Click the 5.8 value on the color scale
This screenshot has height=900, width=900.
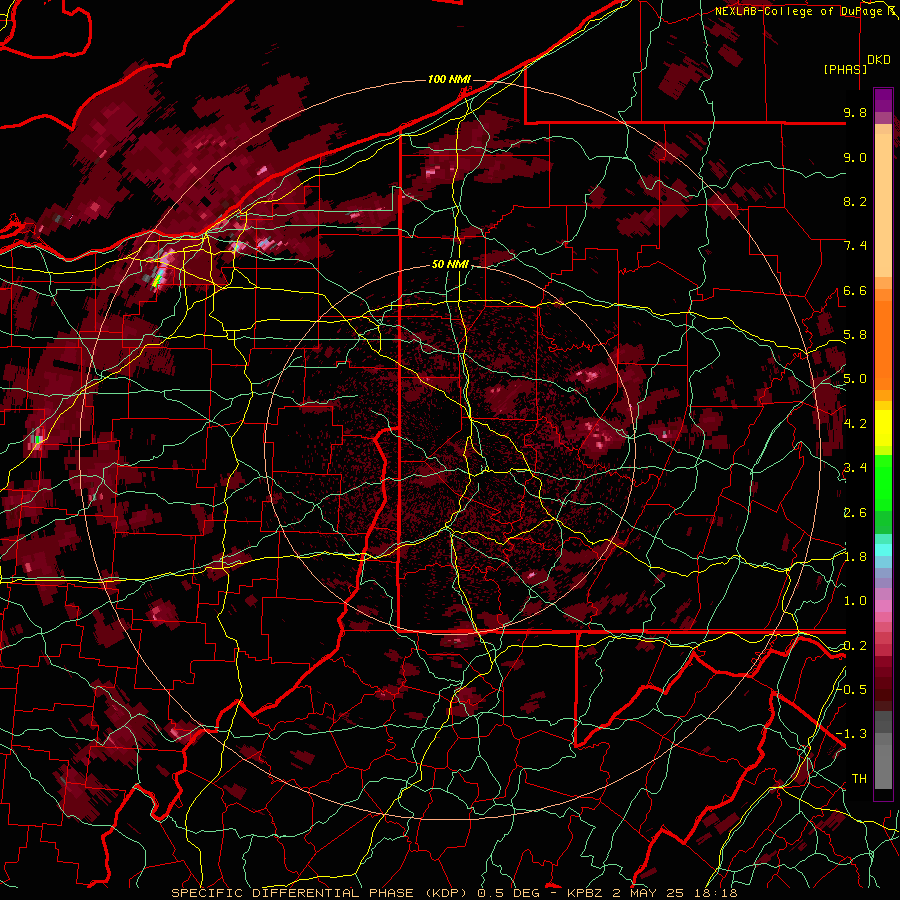[855, 335]
